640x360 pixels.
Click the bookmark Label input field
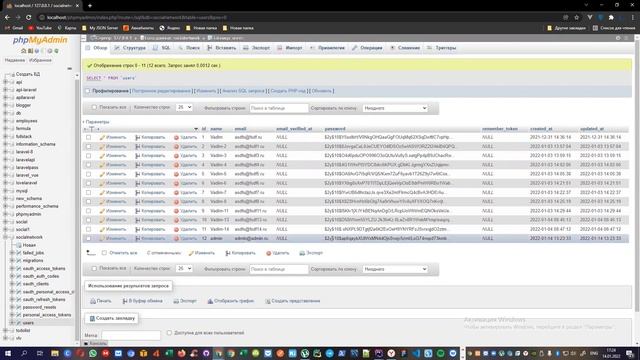tap(131, 335)
